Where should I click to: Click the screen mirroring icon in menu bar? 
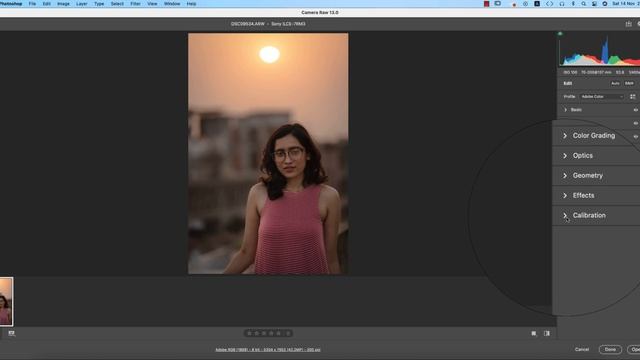pyautogui.click(x=498, y=4)
